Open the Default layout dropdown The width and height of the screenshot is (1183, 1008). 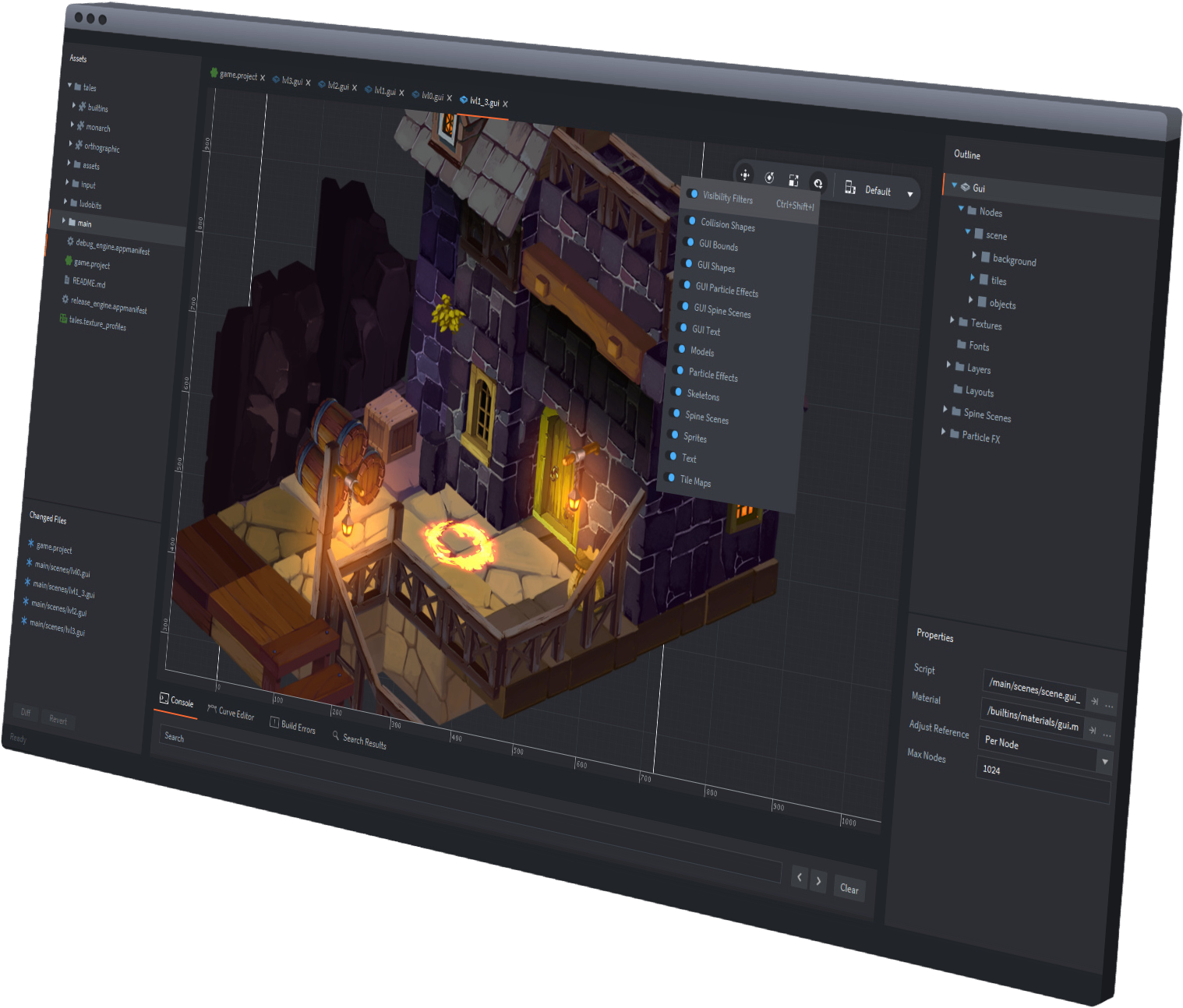coord(909,194)
